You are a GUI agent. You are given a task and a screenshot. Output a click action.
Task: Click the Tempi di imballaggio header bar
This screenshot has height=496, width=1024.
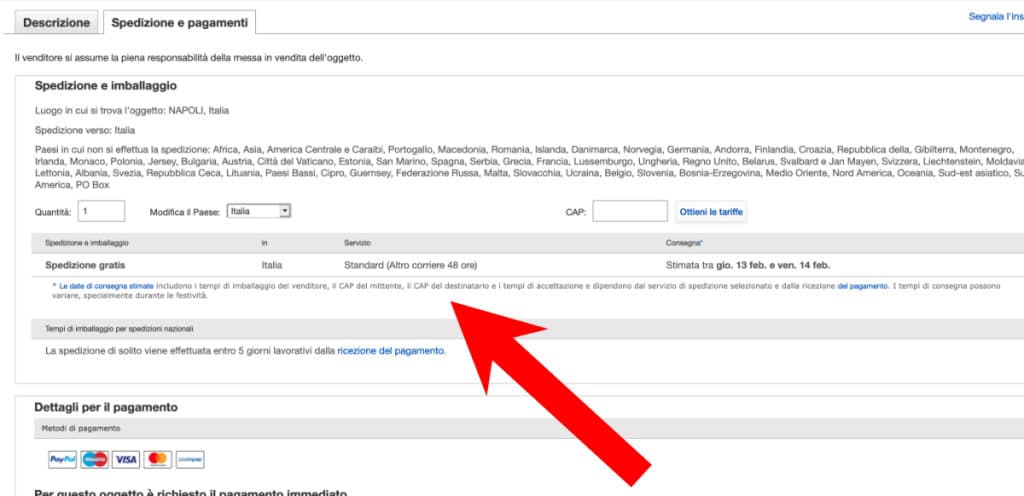(528, 328)
